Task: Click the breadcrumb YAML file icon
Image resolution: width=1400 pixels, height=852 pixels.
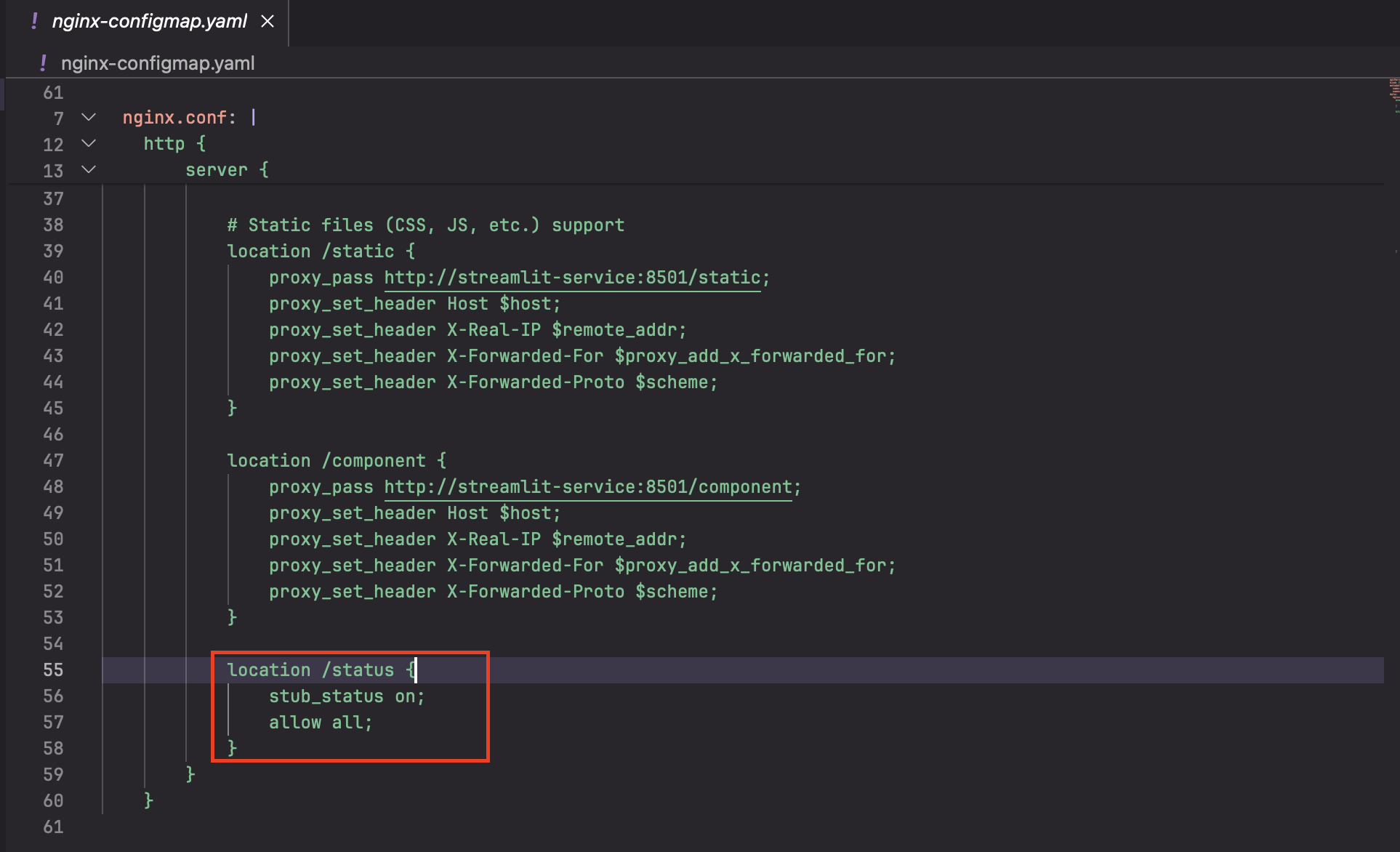Action: pos(43,63)
